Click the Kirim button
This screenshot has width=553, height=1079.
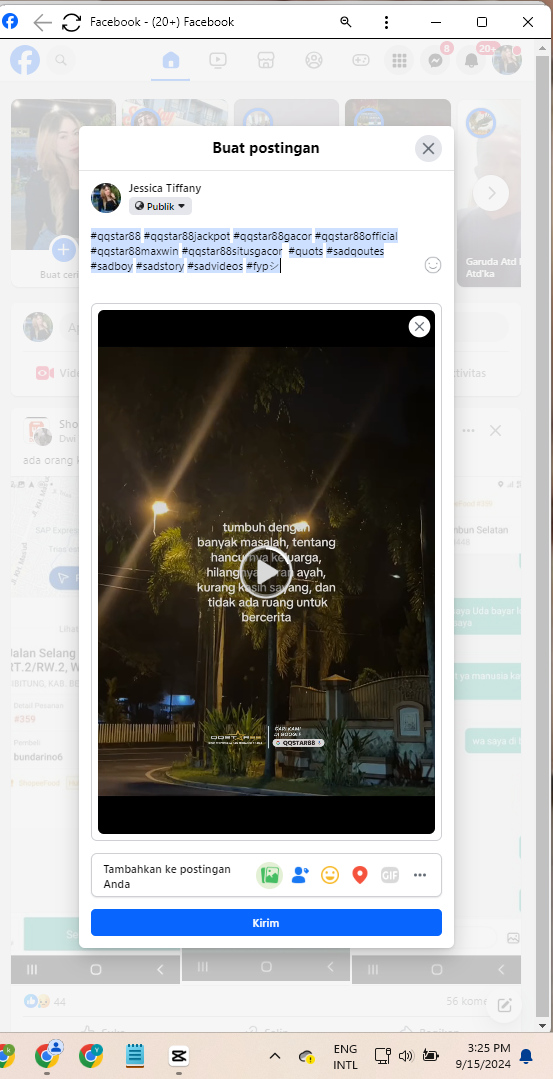(266, 923)
